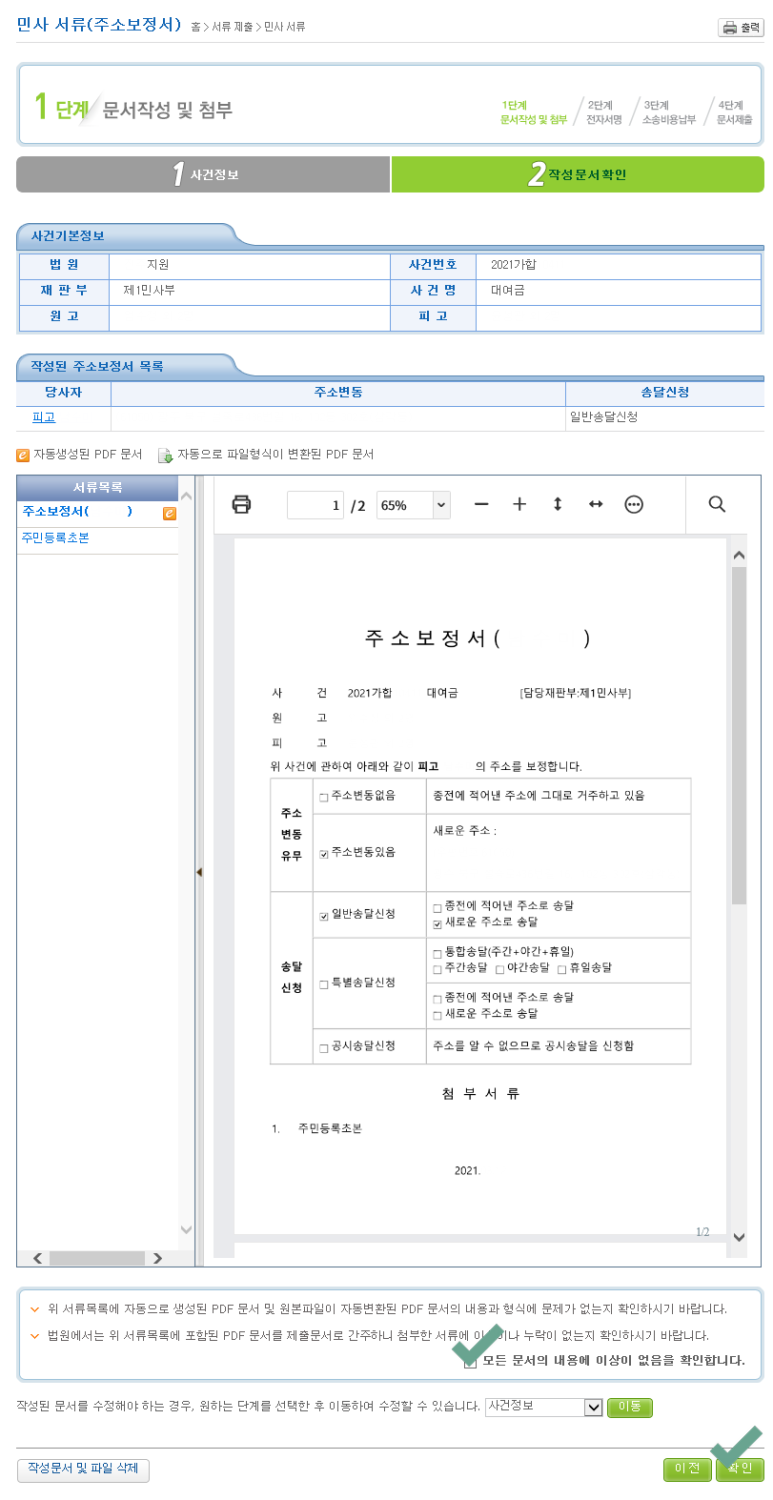Click 서류 제출 breadcrumb text

232,27
